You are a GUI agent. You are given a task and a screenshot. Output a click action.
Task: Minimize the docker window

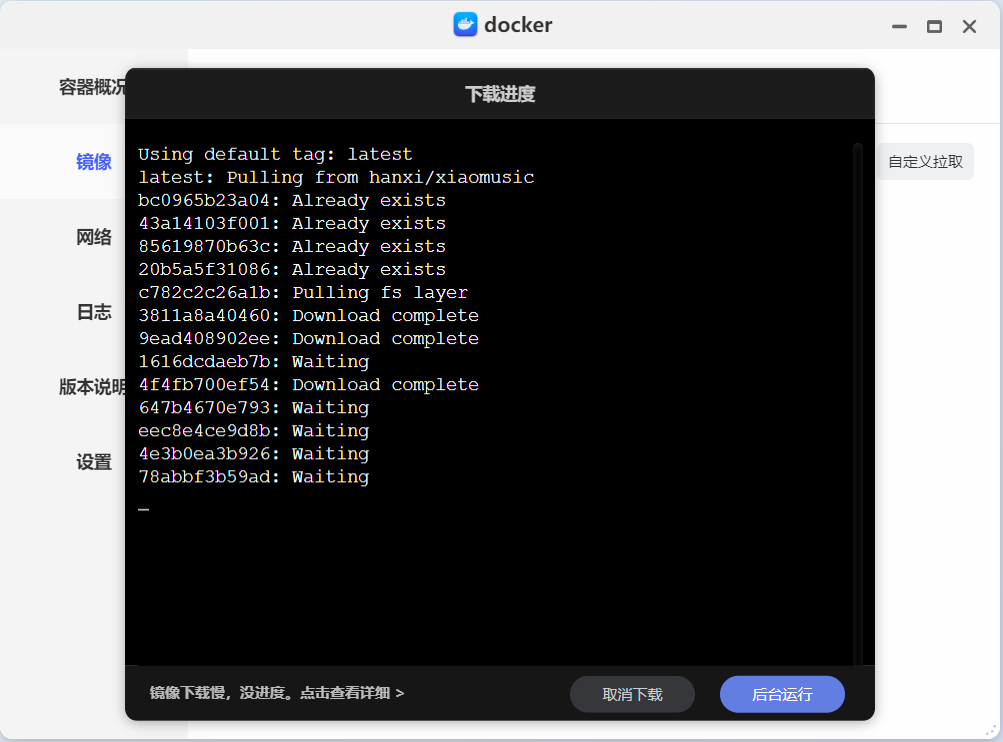coord(899,27)
